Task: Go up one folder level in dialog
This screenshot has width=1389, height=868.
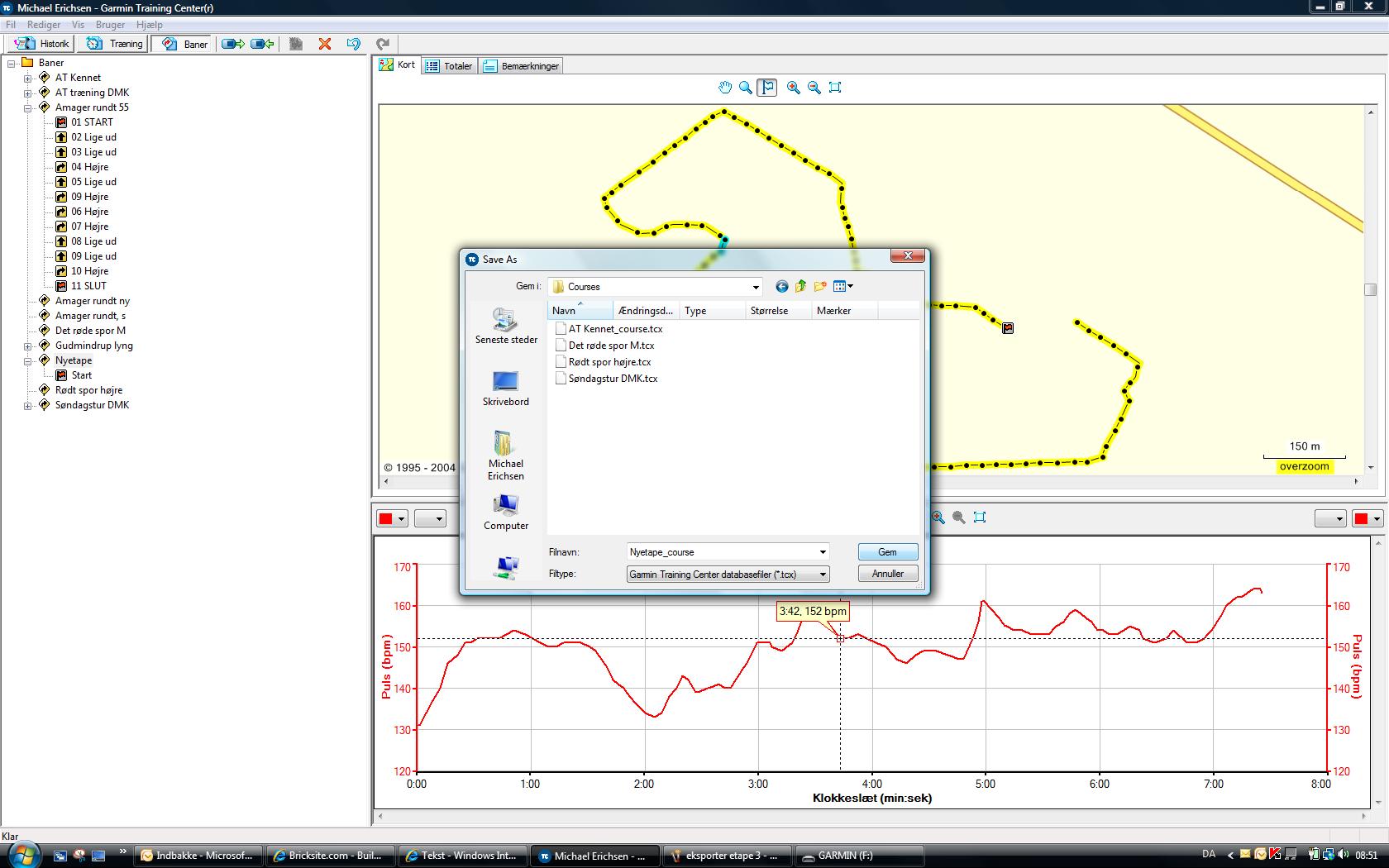Action: tap(800, 287)
